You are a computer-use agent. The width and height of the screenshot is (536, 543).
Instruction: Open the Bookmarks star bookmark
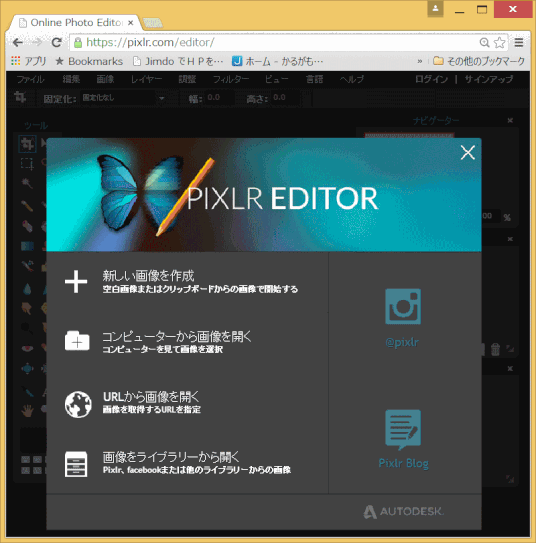point(89,61)
